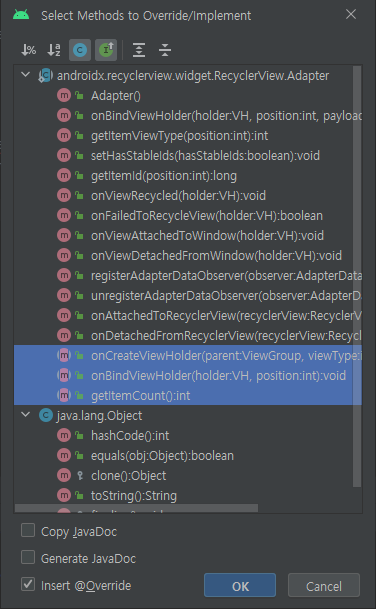The image size is (376, 609).
Task: Click method icon next to hashCode()
Action: point(64,435)
